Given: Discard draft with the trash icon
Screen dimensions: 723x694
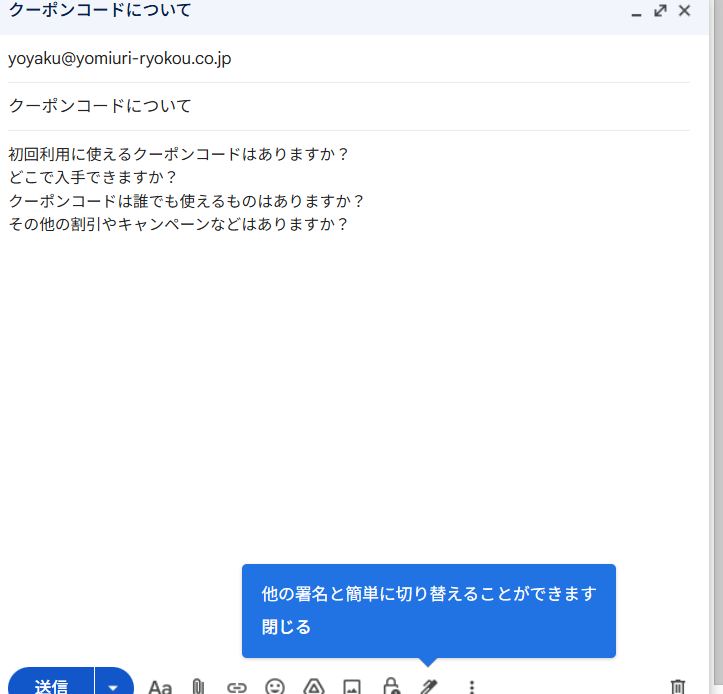Looking at the screenshot, I should tap(677, 687).
